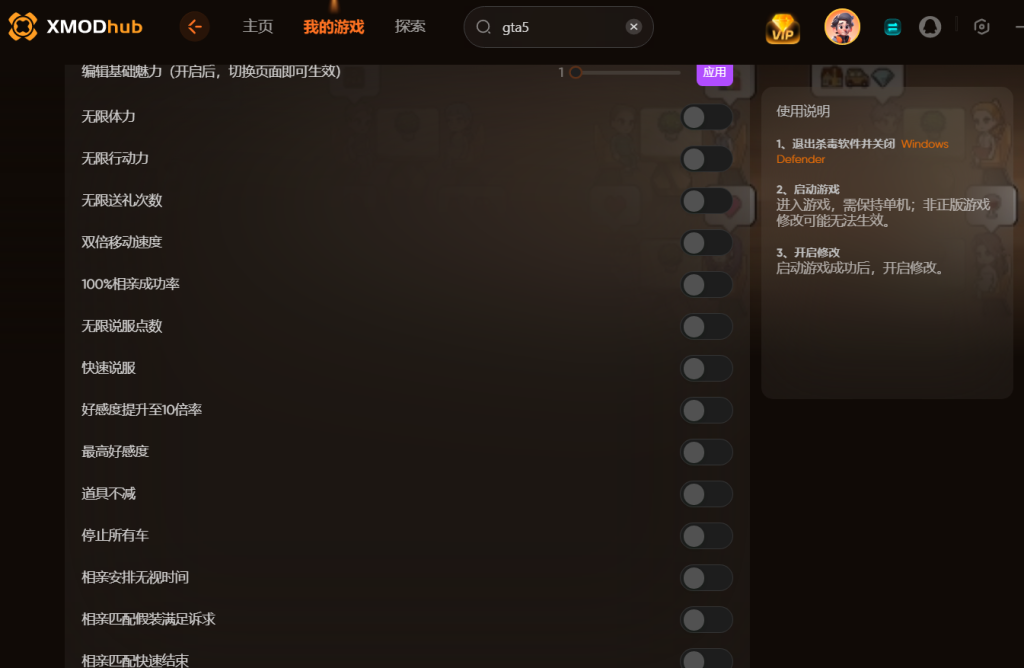Enable the 无限体力 toggle
This screenshot has height=668, width=1024.
707,118
